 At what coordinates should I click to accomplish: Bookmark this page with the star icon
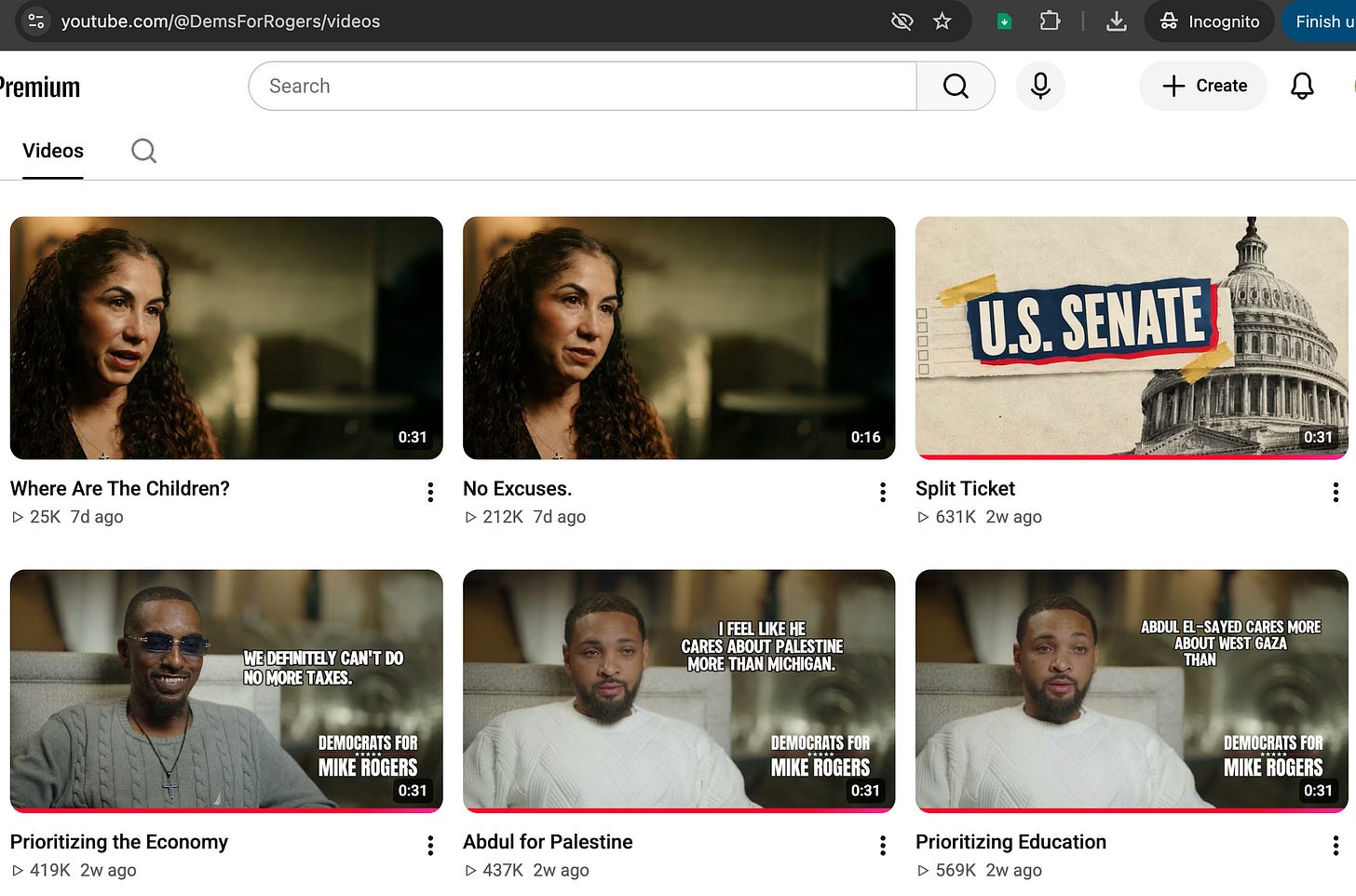click(x=942, y=20)
